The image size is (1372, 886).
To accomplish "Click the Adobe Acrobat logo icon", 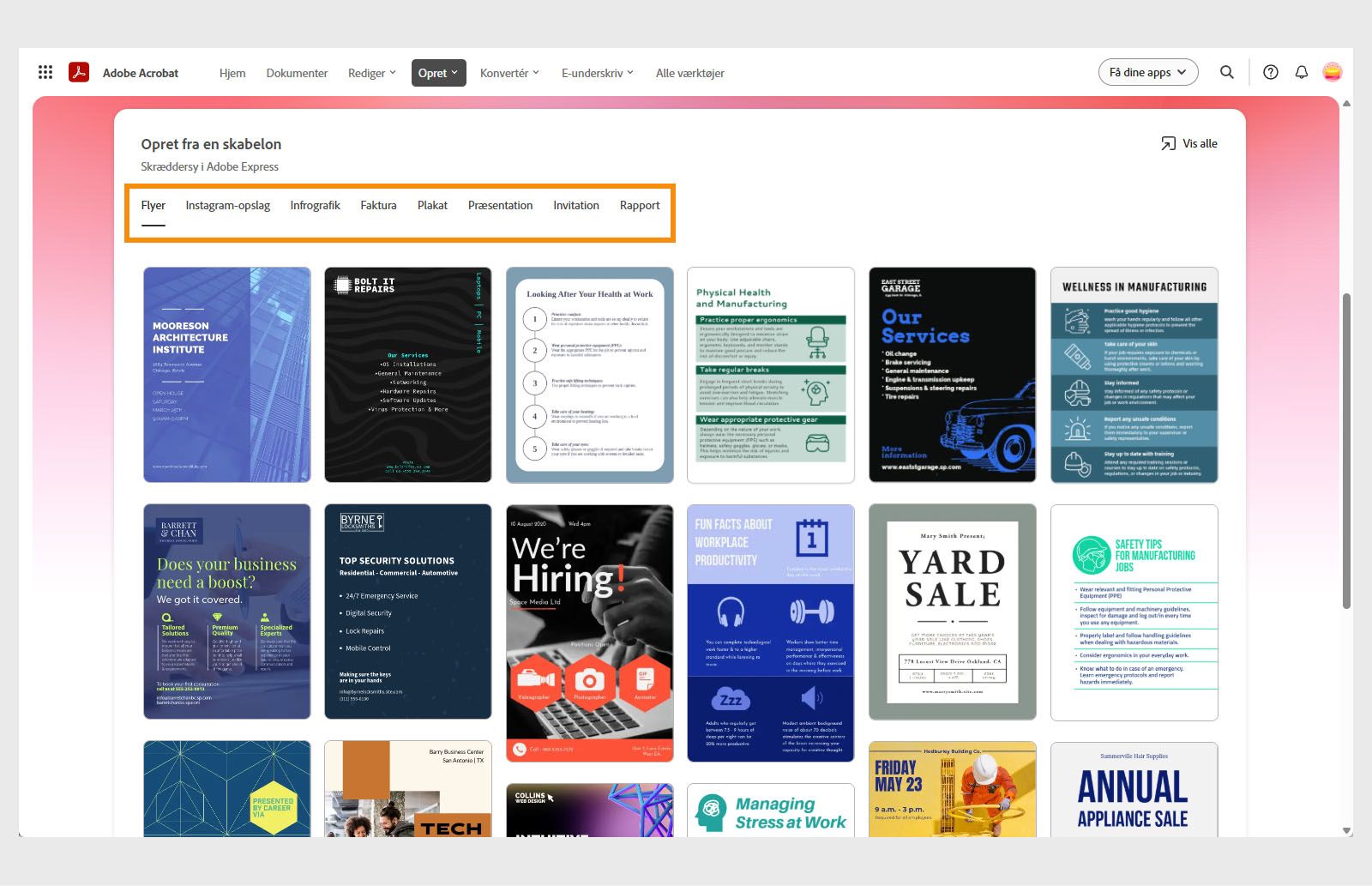I will (79, 73).
